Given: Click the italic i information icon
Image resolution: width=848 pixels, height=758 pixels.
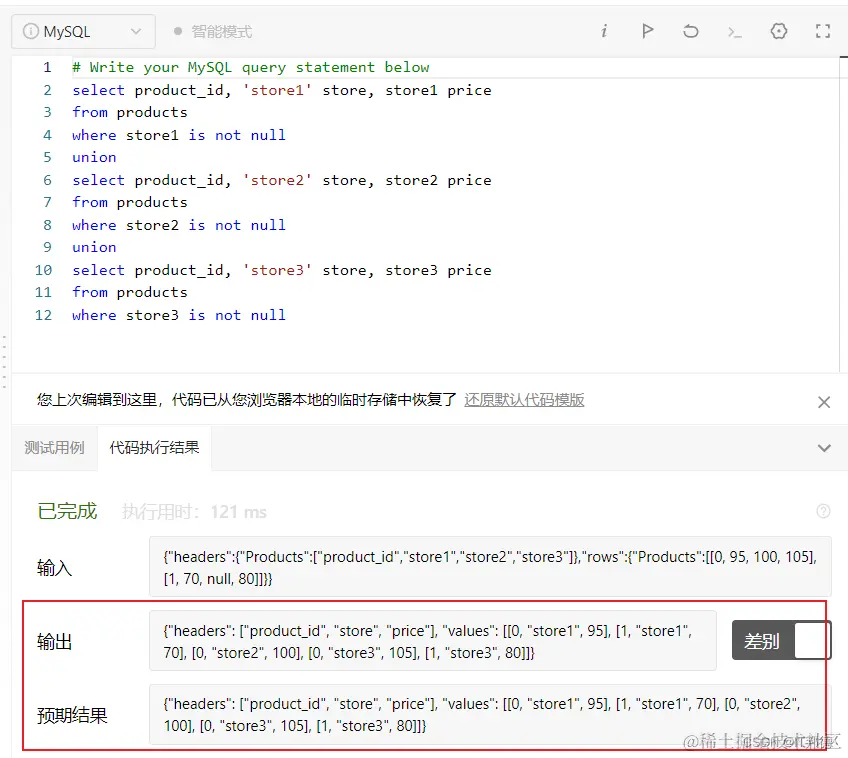Looking at the screenshot, I should coord(604,31).
